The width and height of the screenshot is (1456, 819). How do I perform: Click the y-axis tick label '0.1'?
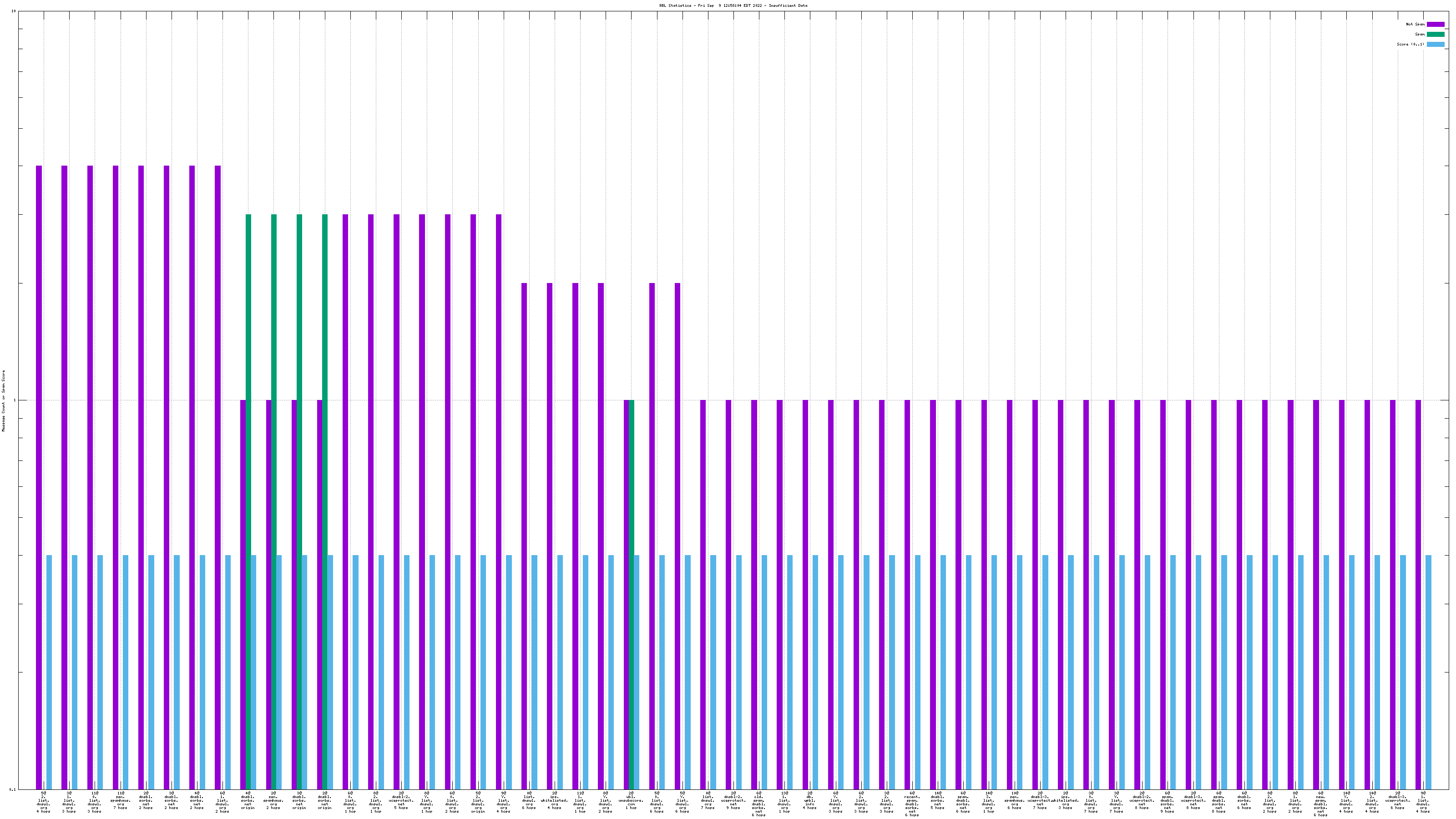(x=12, y=789)
